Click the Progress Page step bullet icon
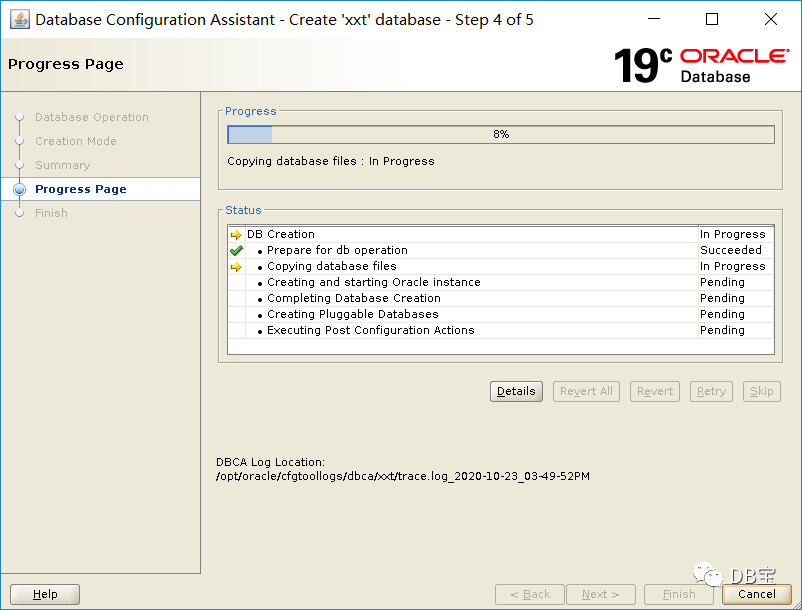Screen dimensions: 802x610 19,189
